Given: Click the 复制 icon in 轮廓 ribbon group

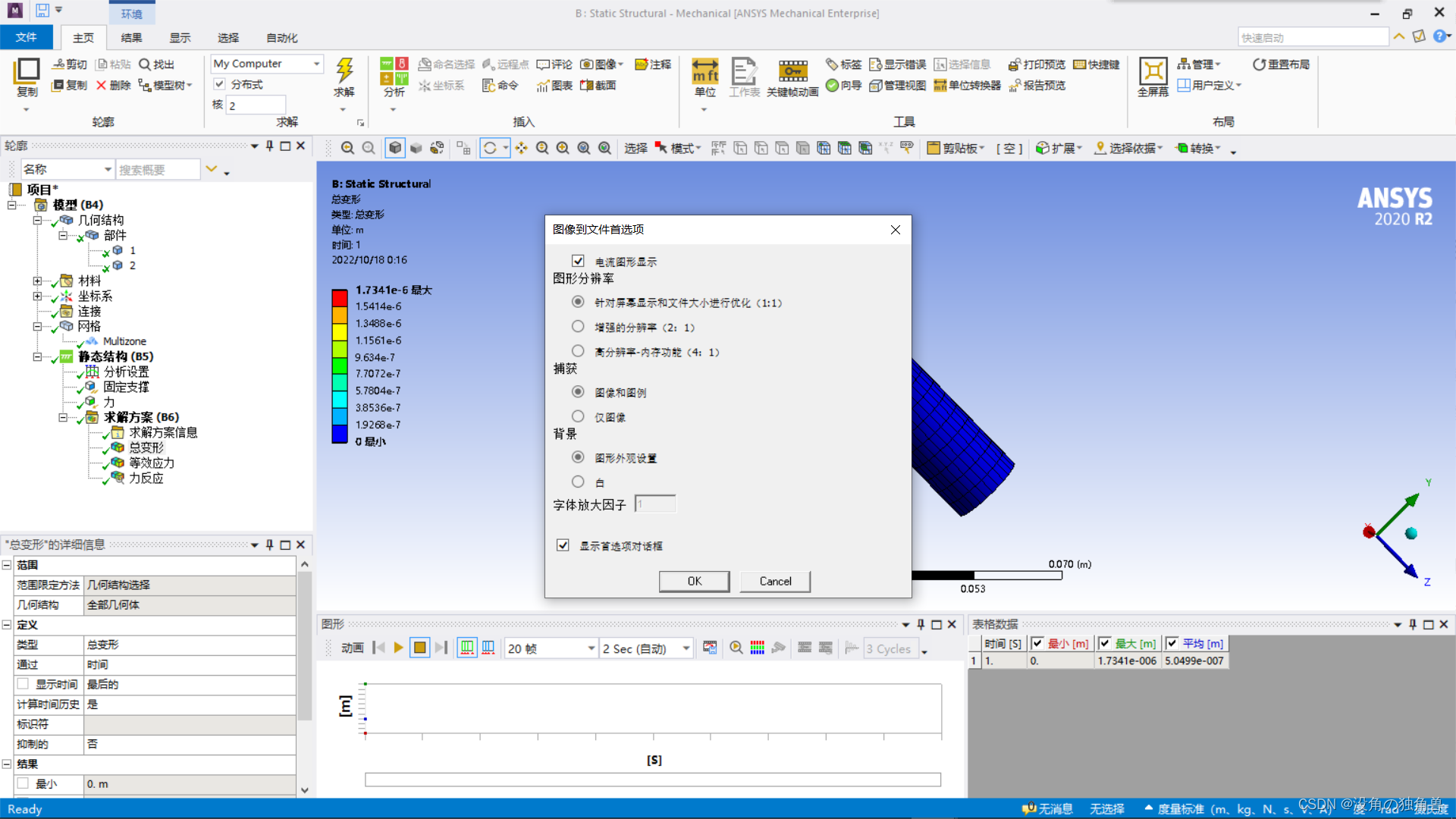Looking at the screenshot, I should tap(27, 71).
